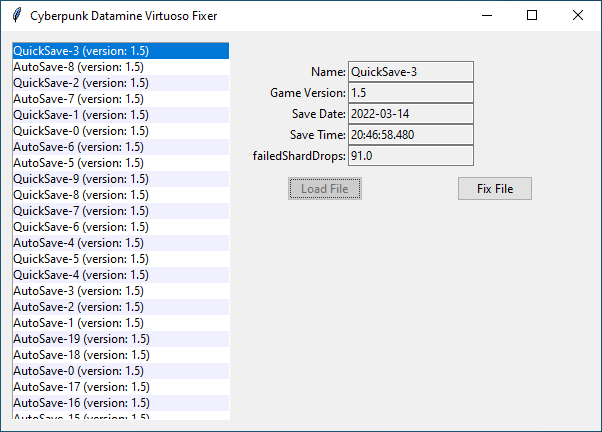Click the Fix File button
The height and width of the screenshot is (432, 602).
tap(495, 189)
